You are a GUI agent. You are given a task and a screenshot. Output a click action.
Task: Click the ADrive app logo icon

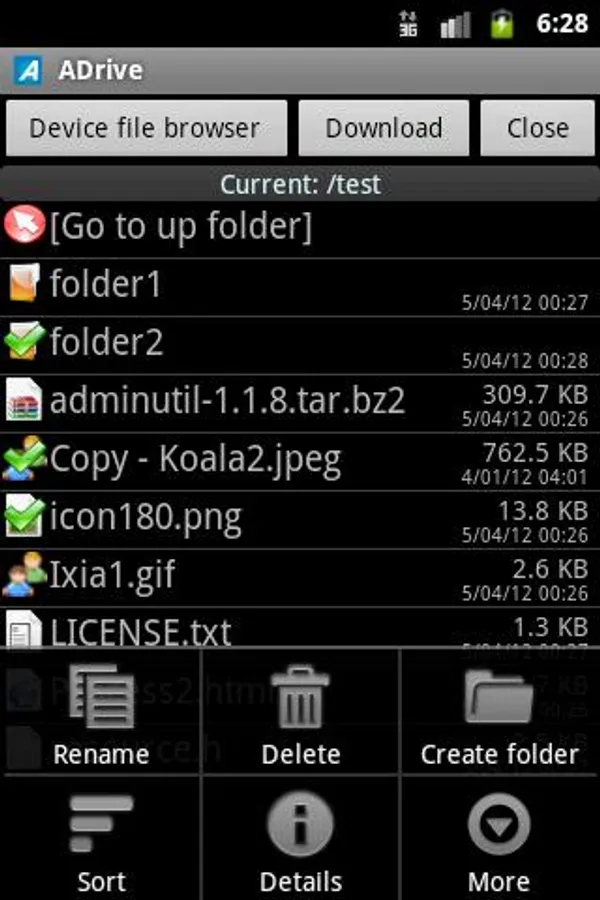(28, 71)
